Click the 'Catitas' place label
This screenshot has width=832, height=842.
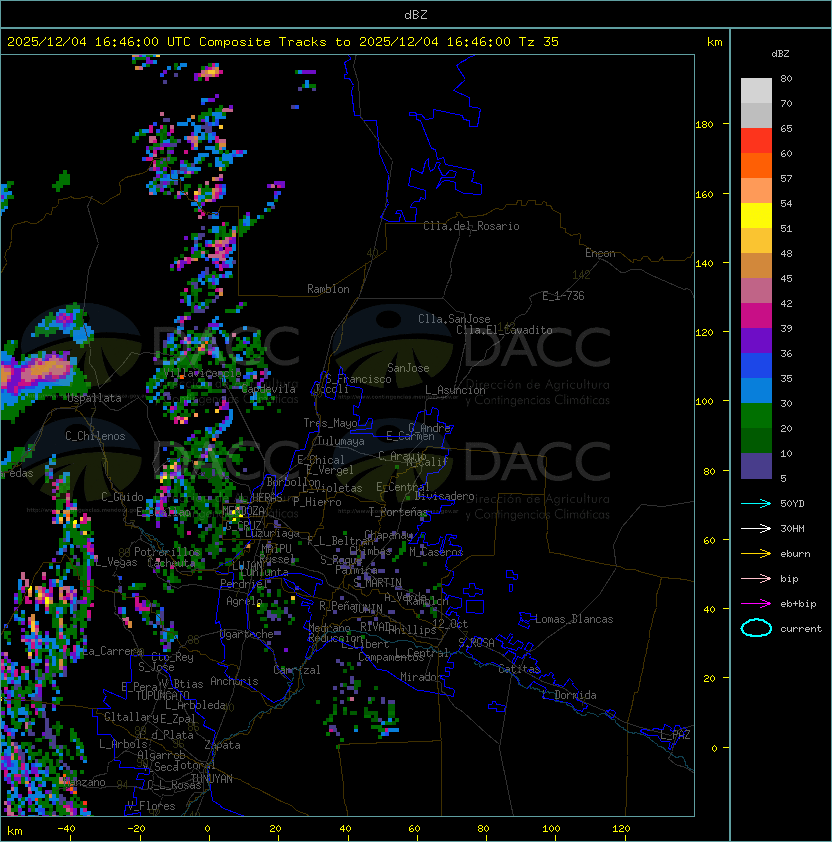[x=519, y=669]
